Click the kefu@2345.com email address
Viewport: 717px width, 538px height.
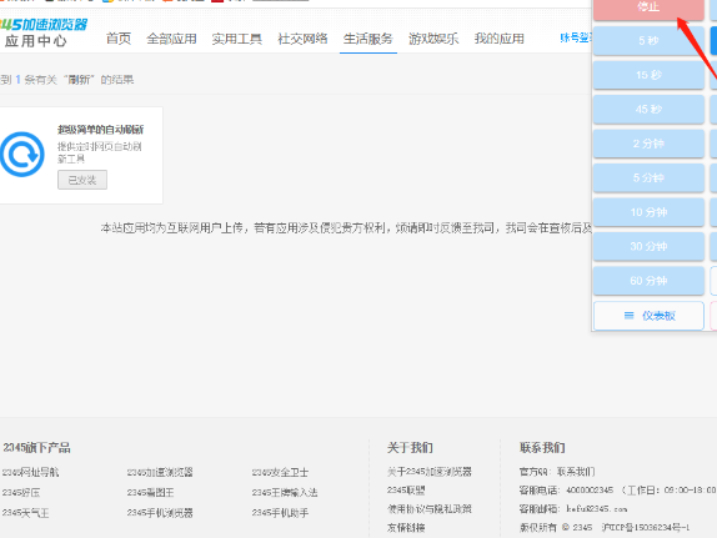[597, 509]
